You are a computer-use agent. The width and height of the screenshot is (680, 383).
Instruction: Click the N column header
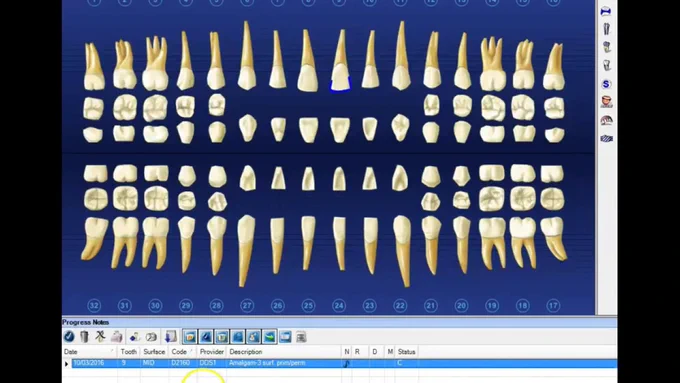click(347, 352)
